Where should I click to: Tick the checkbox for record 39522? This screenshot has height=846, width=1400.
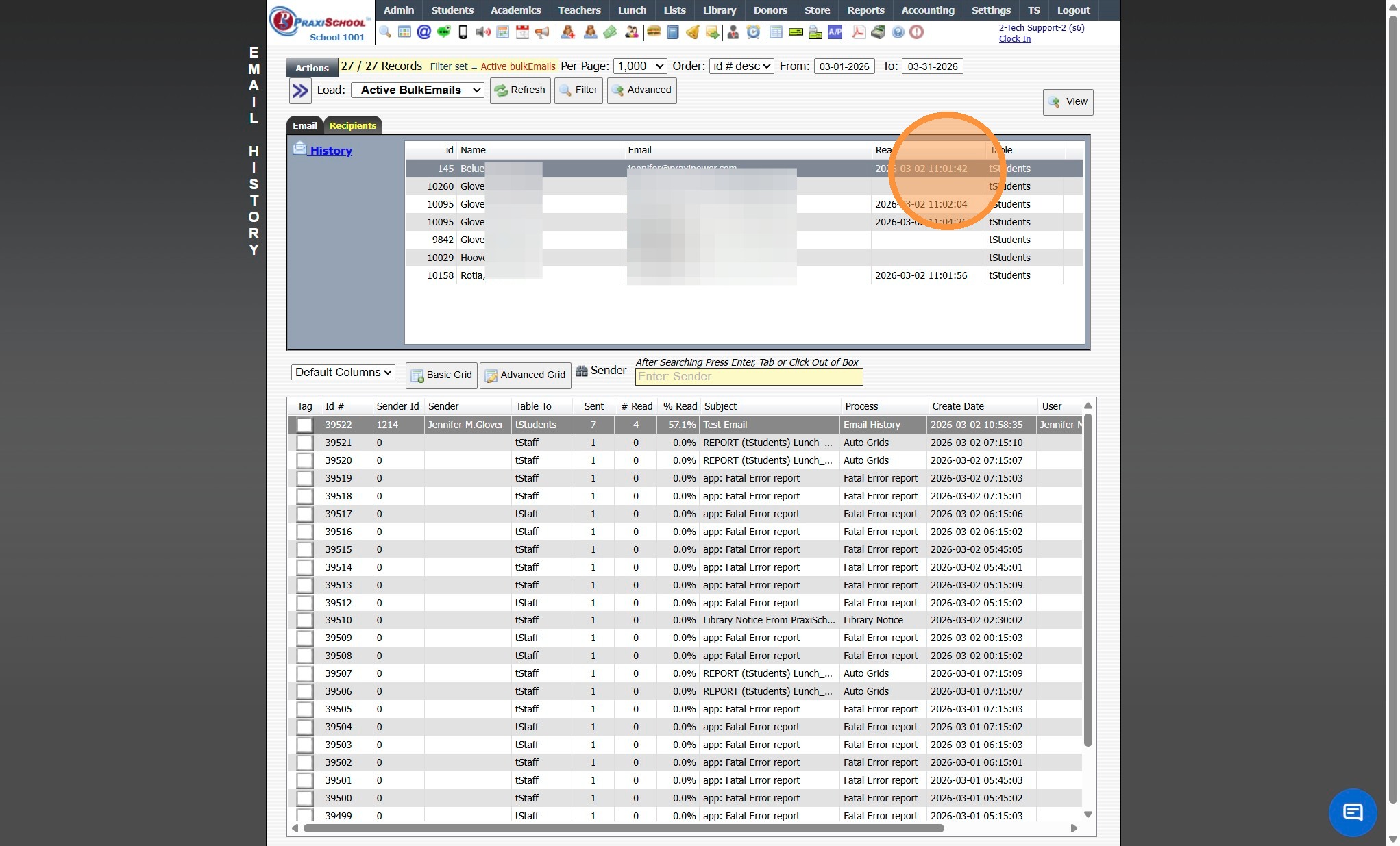click(x=305, y=425)
